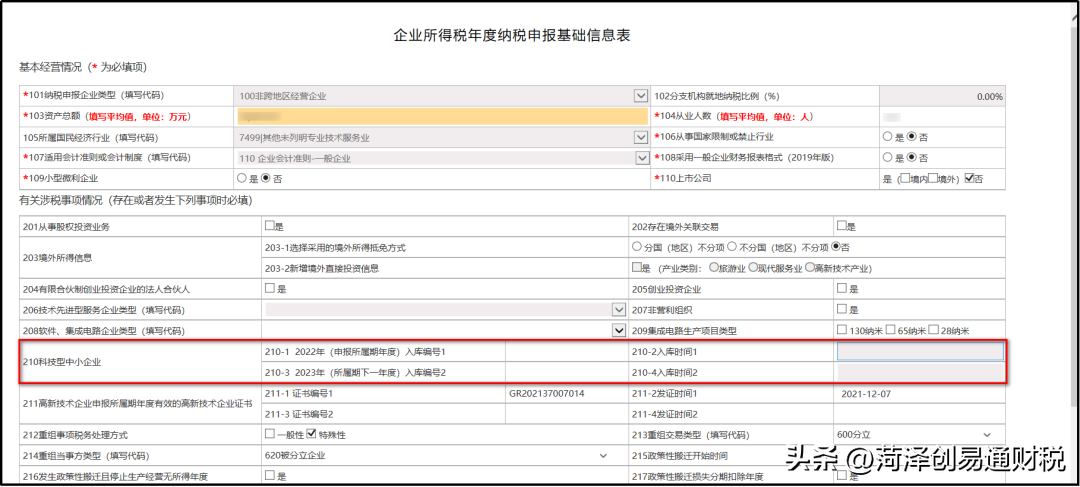Click the 211-4发证时间2 input field
The image size is (1080, 487).
click(920, 415)
